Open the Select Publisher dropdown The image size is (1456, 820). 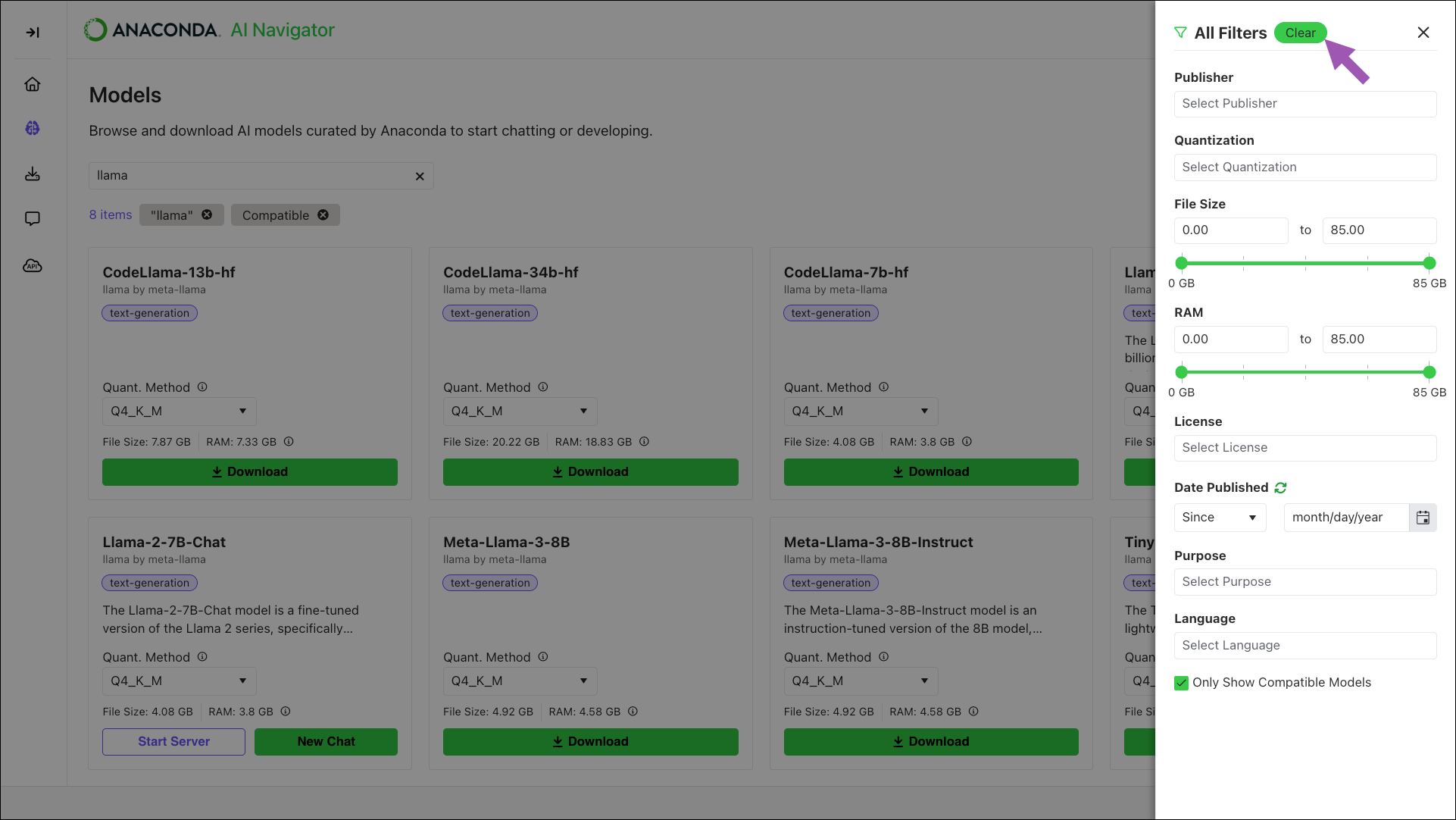pos(1305,104)
